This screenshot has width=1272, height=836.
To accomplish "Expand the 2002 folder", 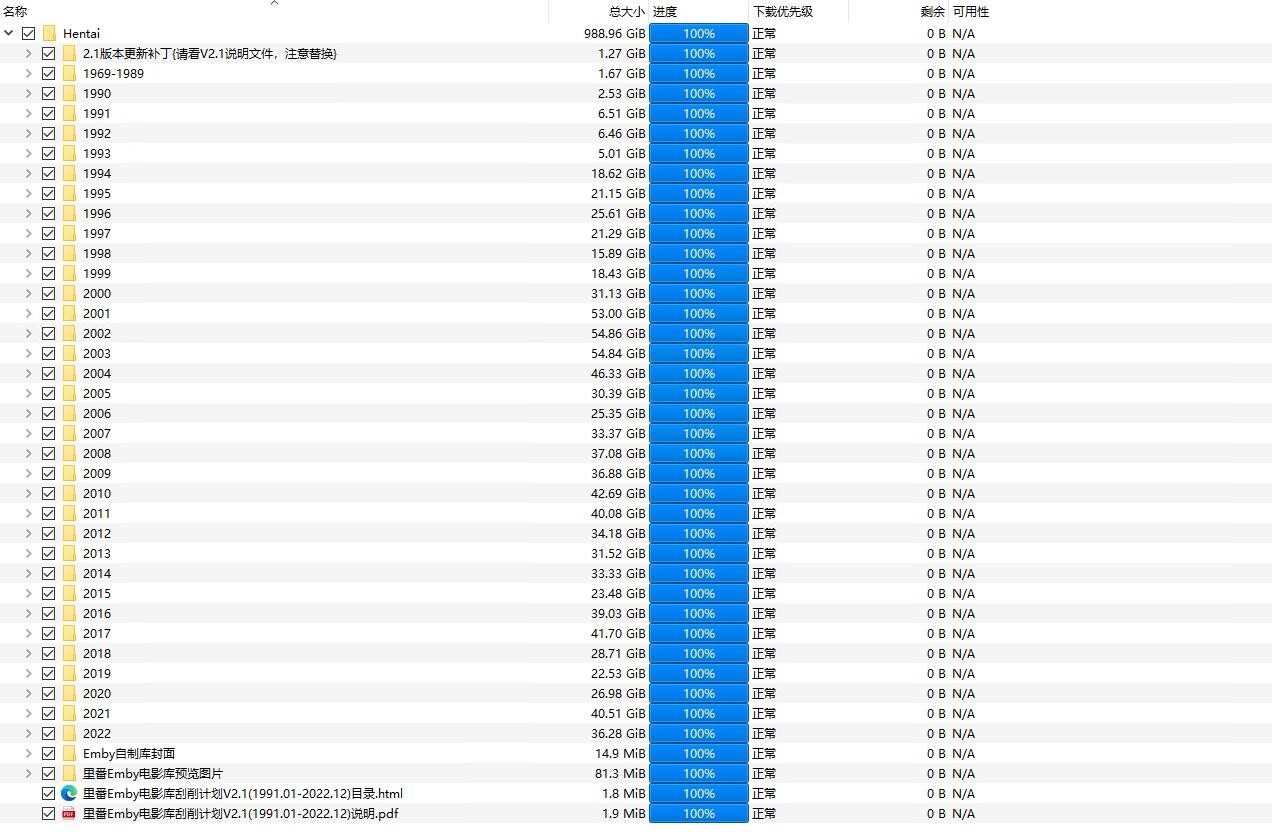I will [29, 333].
